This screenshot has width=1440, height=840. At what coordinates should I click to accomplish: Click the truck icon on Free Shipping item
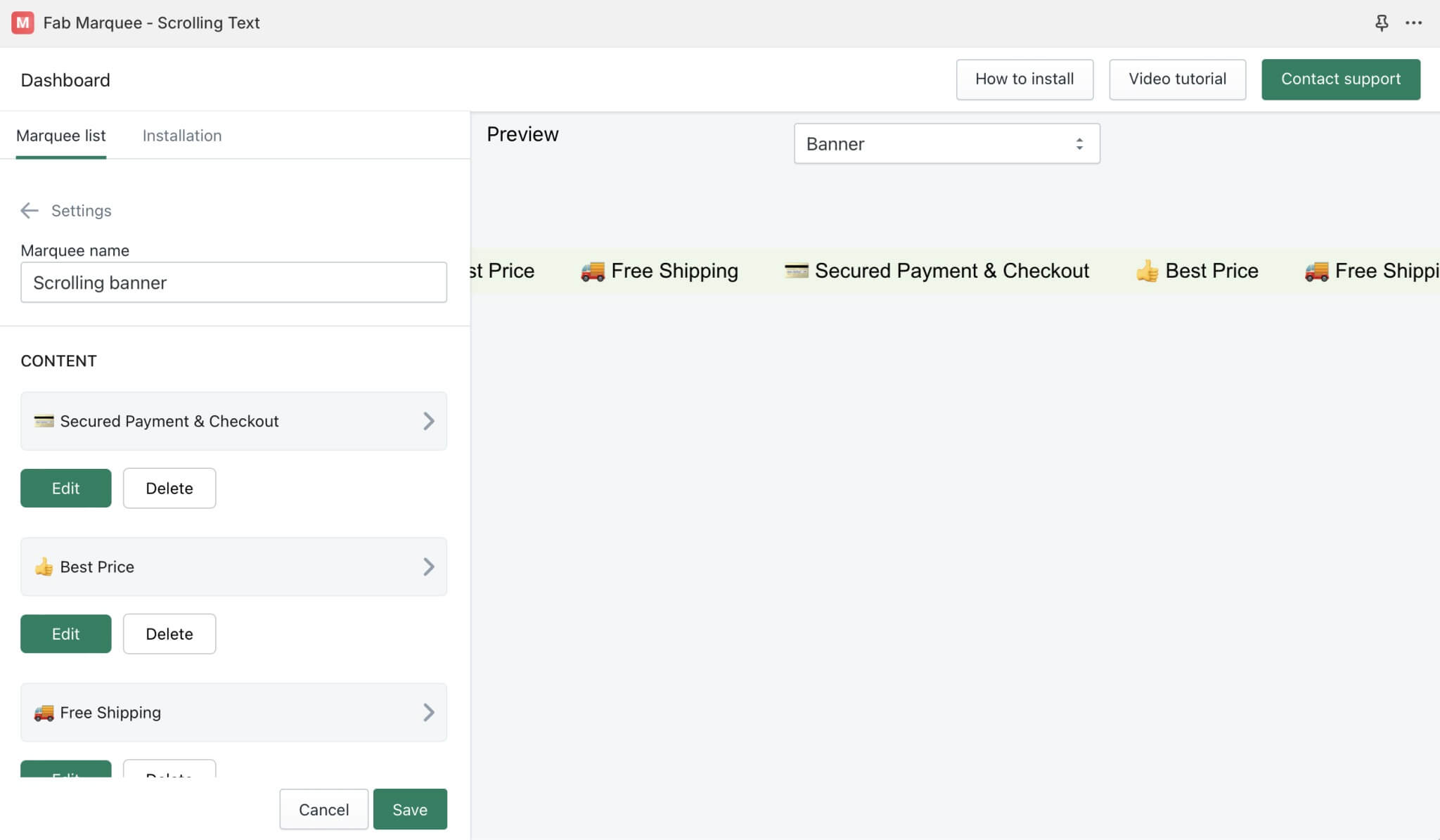tap(44, 712)
